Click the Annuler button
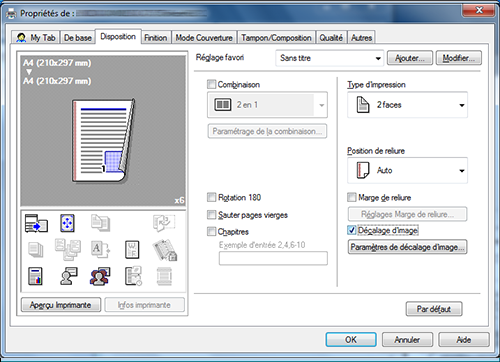The height and width of the screenshot is (362, 500). (407, 340)
